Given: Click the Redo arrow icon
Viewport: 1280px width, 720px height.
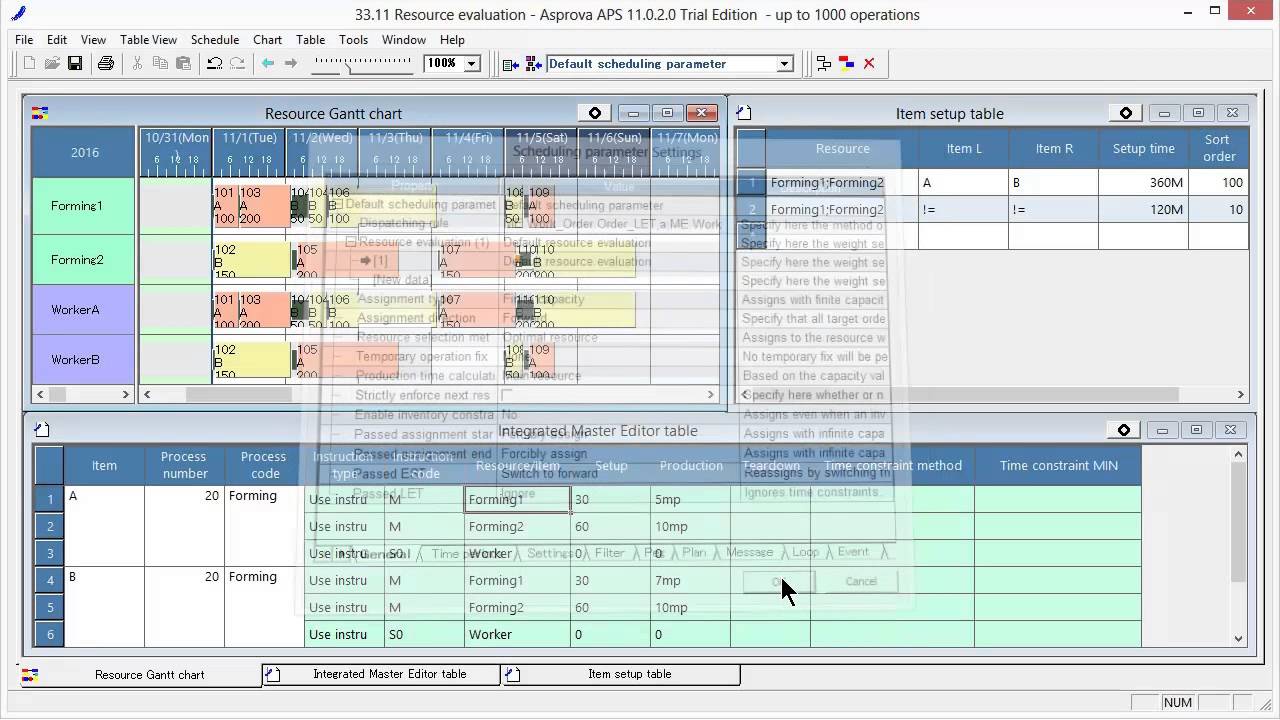Looking at the screenshot, I should 237,63.
